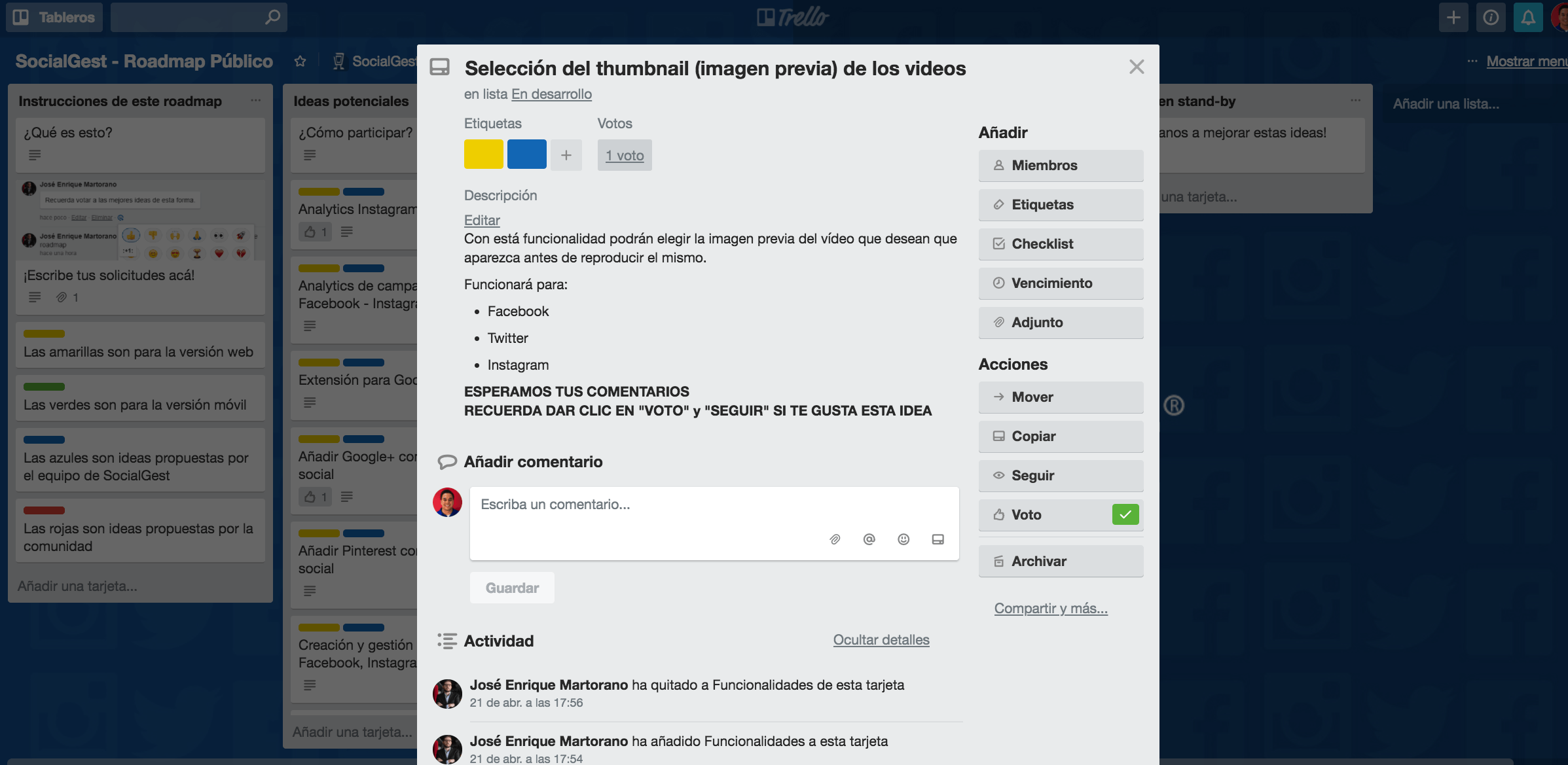Click José Enrique Martorano in first activity entry

pyautogui.click(x=549, y=685)
